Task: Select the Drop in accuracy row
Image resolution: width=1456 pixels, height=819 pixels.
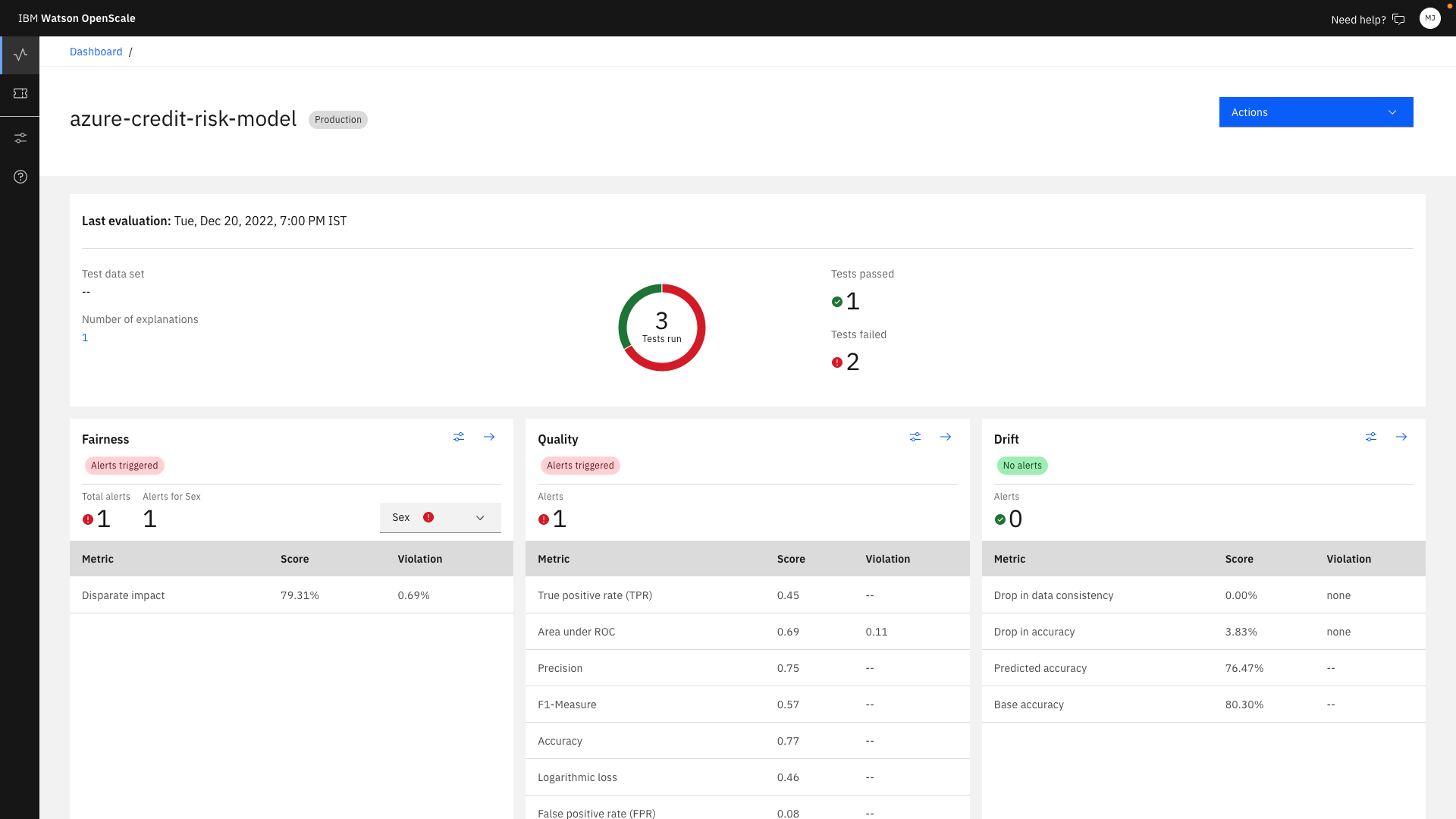Action: pos(1203,632)
